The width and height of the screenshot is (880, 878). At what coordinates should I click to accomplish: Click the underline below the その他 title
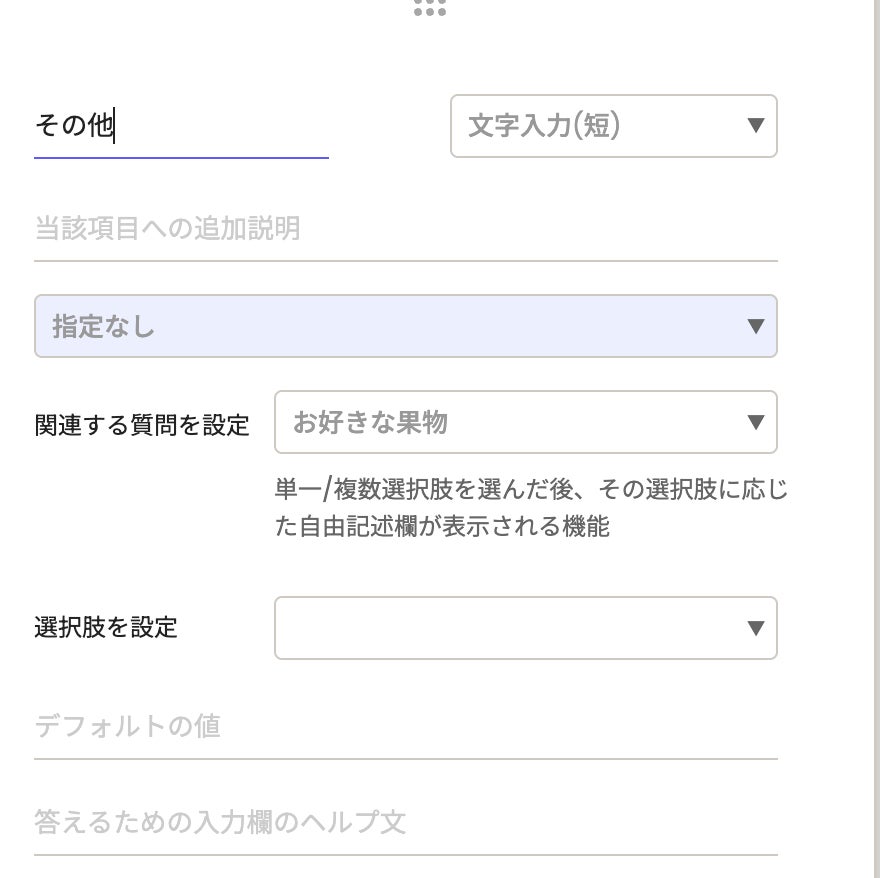tap(180, 158)
